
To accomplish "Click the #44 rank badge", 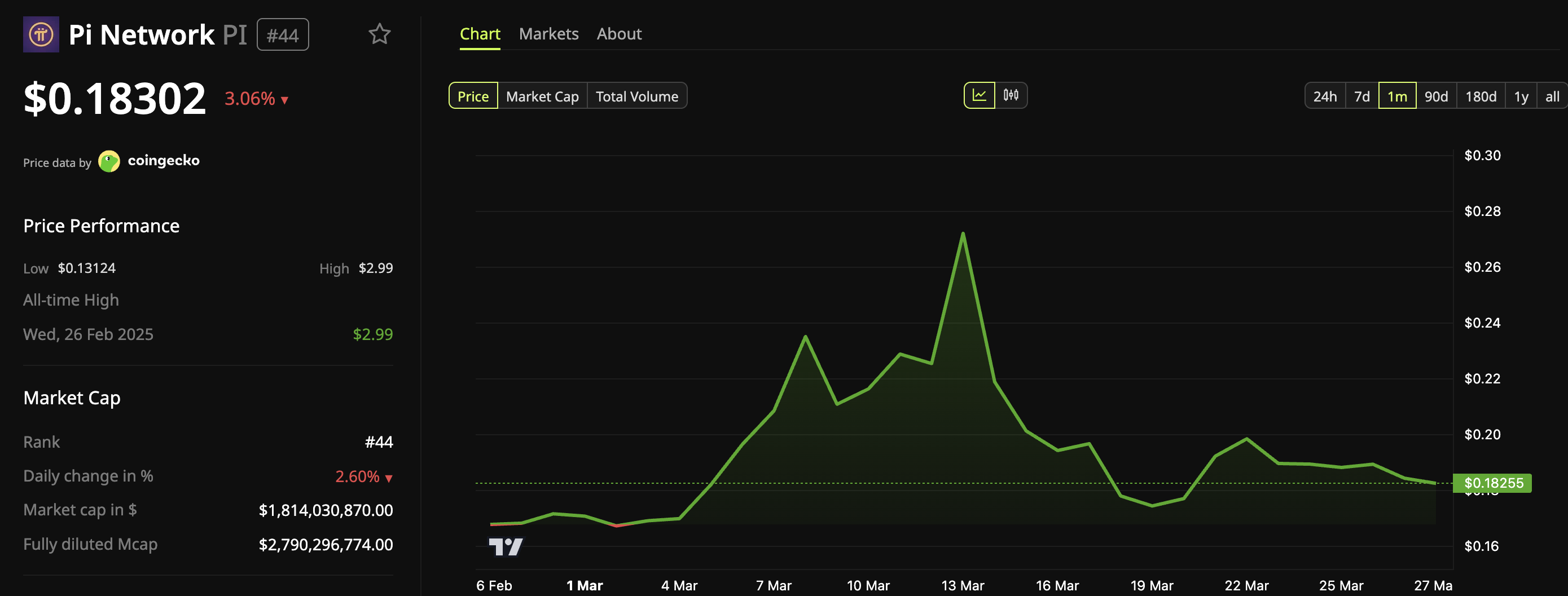I will coord(283,34).
